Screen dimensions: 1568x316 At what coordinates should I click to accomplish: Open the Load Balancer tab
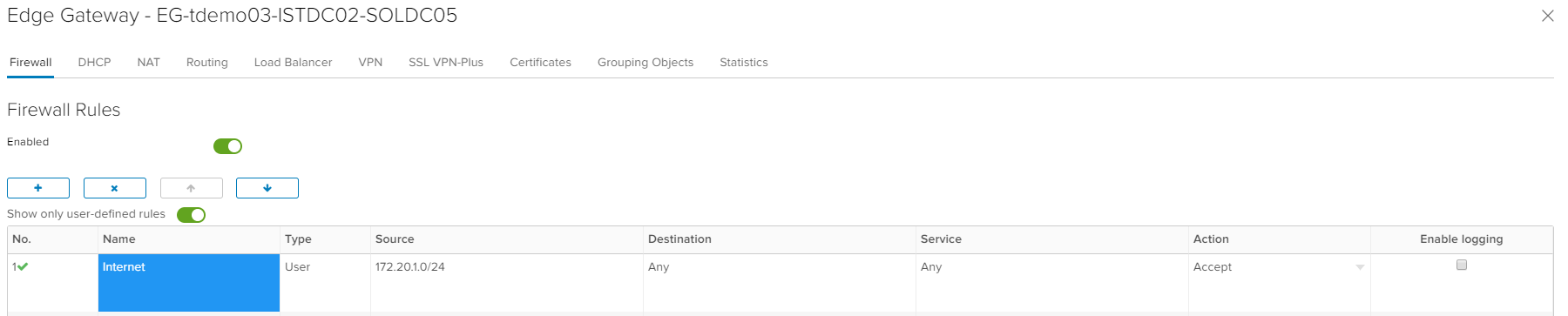pyautogui.click(x=293, y=63)
